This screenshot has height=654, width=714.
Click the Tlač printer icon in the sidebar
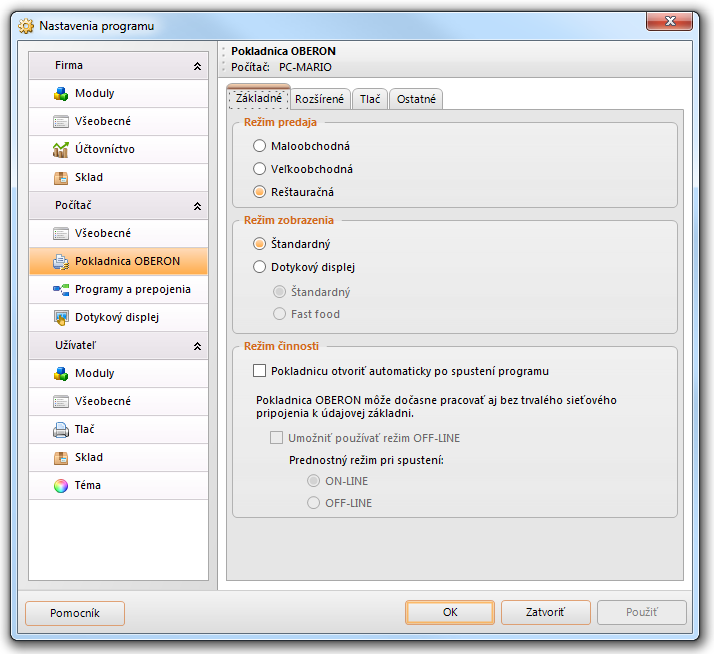pos(60,429)
